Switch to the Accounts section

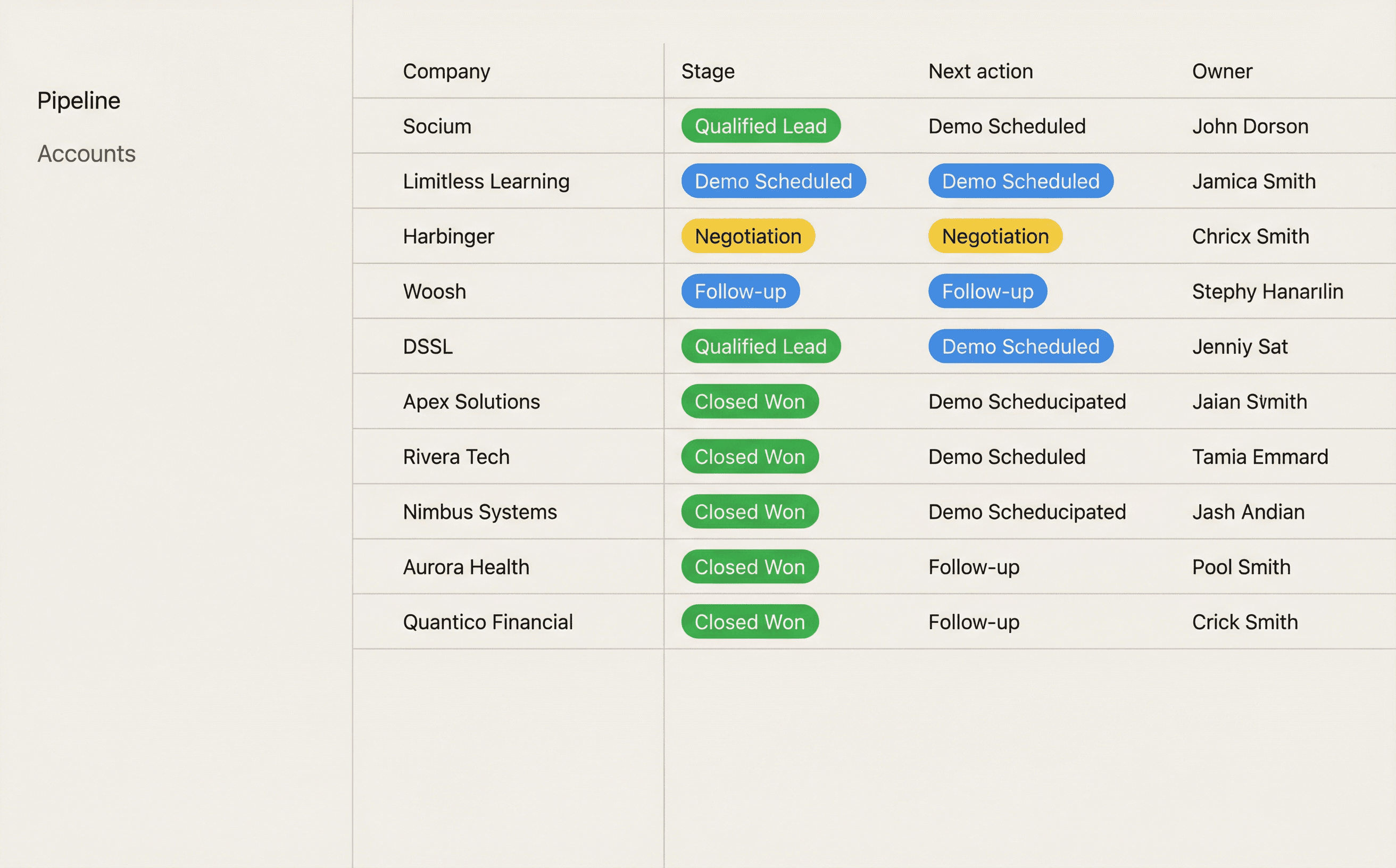(87, 153)
